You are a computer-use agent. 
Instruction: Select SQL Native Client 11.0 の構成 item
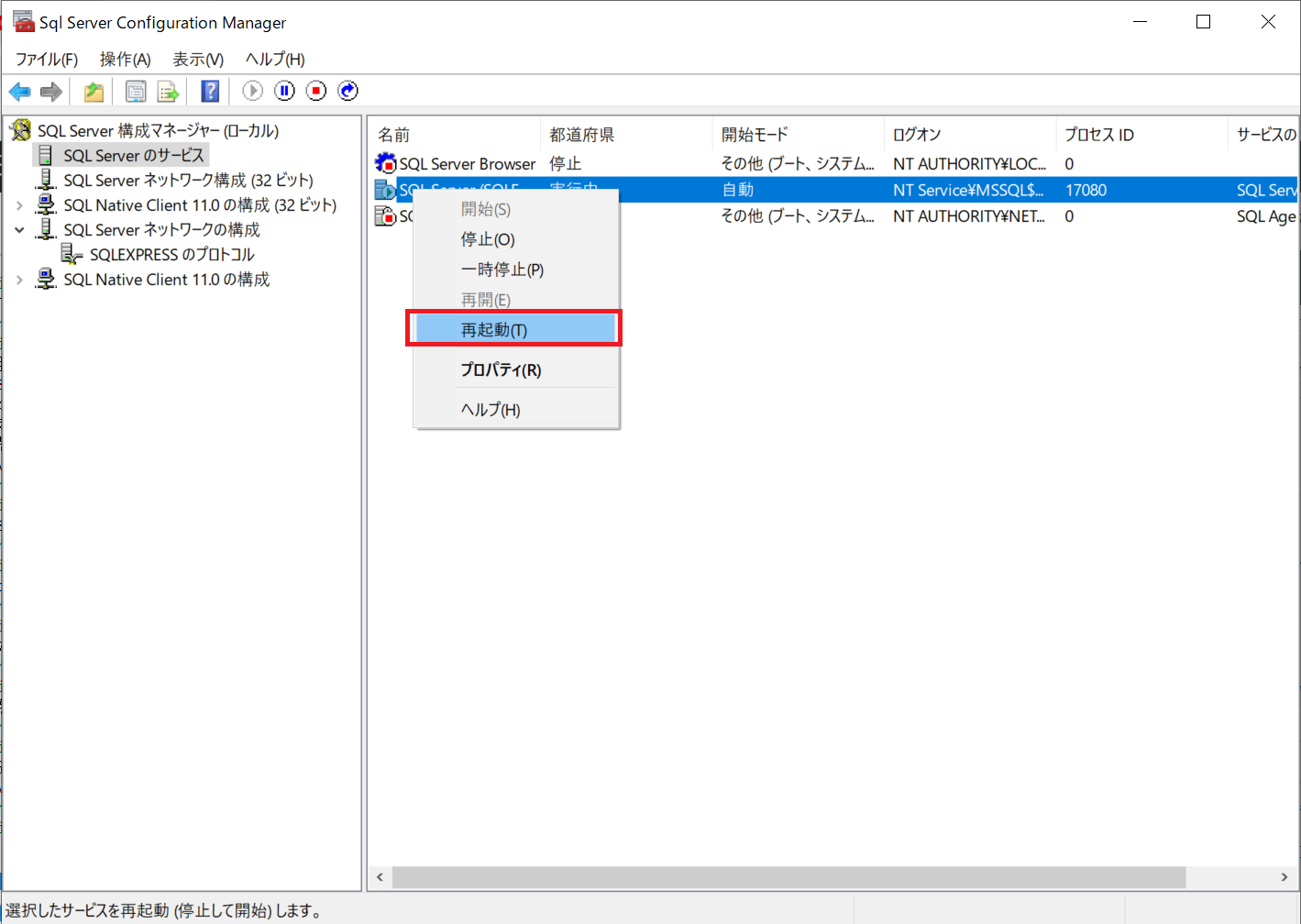click(x=166, y=280)
